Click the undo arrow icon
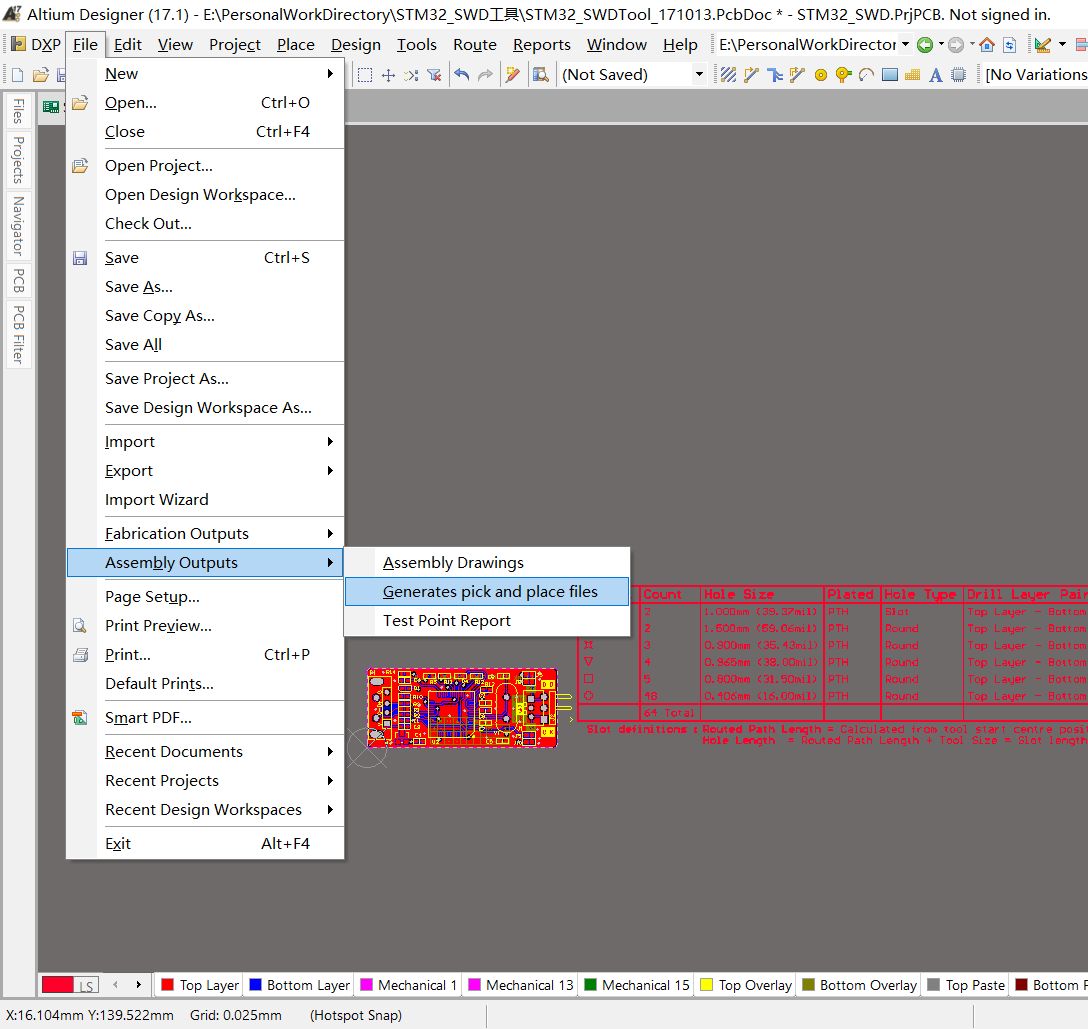This screenshot has height=1029, width=1088. click(462, 75)
